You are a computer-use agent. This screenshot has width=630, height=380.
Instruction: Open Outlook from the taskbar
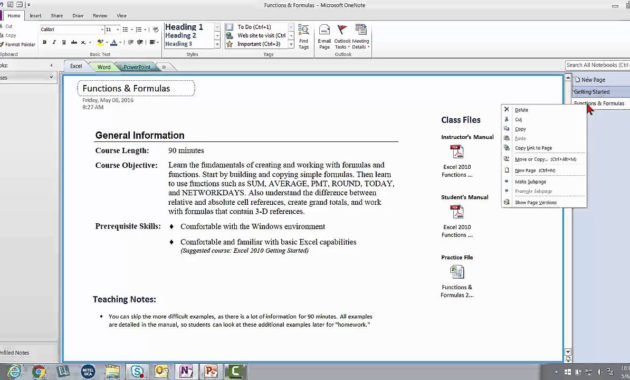[x=161, y=372]
